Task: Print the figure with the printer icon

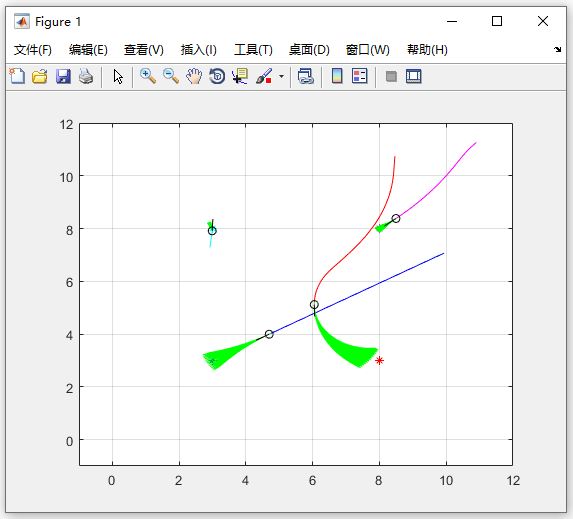Action: pyautogui.click(x=86, y=76)
